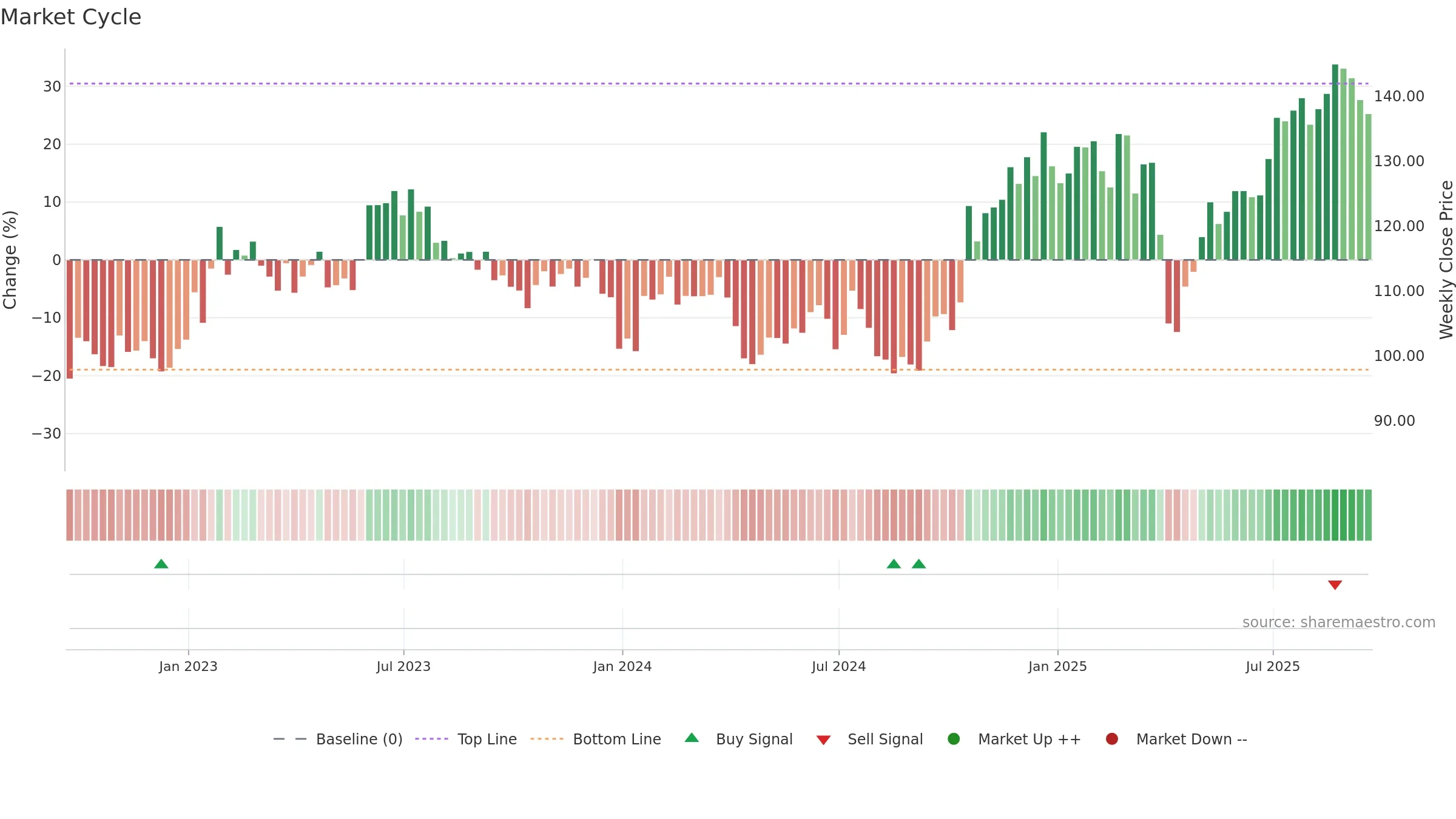Viewport: 1456px width, 819px height.
Task: Toggle the Sell Signal legend entry
Action: tap(869, 739)
